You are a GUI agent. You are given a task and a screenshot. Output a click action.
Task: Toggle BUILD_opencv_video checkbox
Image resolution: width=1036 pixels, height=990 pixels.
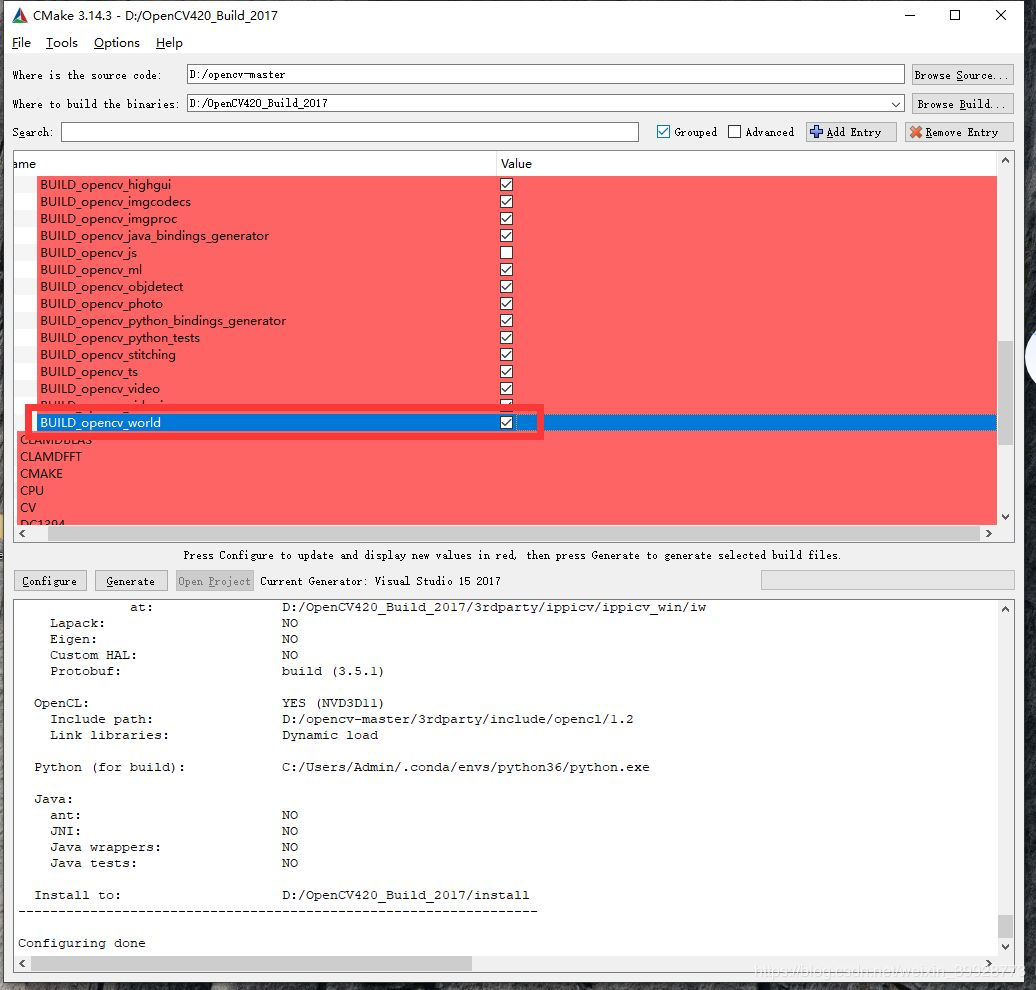pos(506,389)
